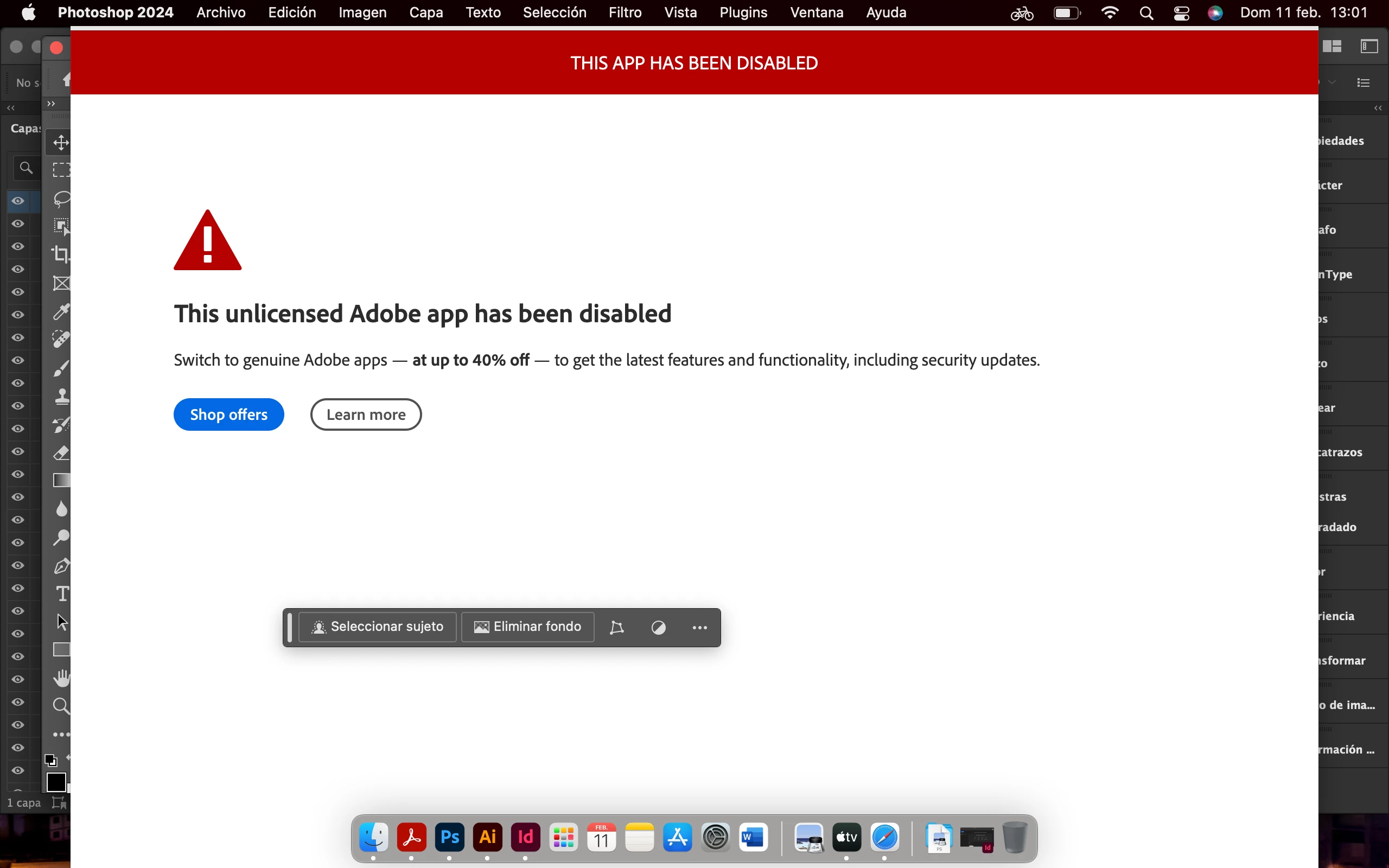Hide the topmost highlighted layer's eye icon
Viewport: 1389px width, 868px height.
click(18, 201)
